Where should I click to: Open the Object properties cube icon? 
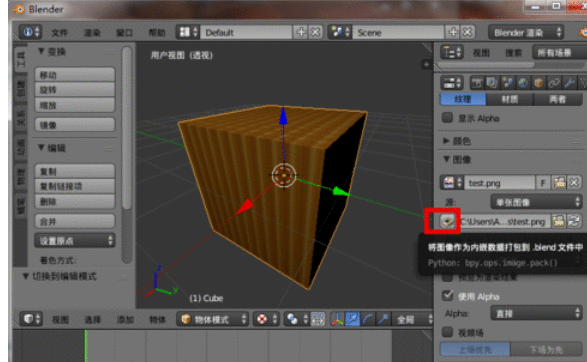pyautogui.click(x=538, y=83)
